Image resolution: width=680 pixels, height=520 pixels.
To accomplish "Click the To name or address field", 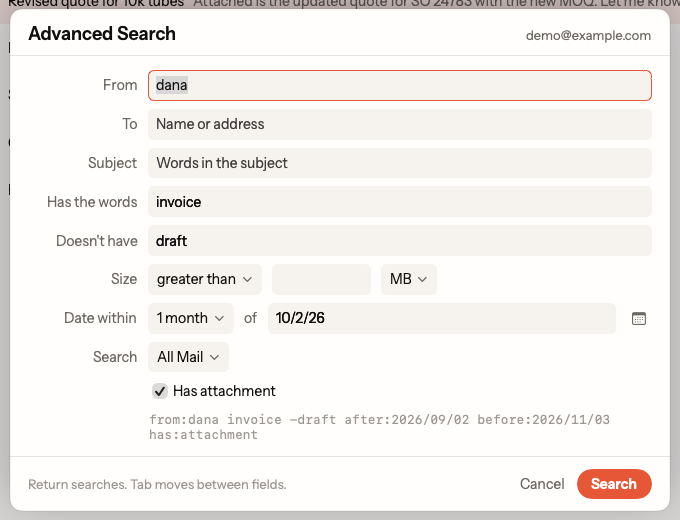I will (399, 124).
